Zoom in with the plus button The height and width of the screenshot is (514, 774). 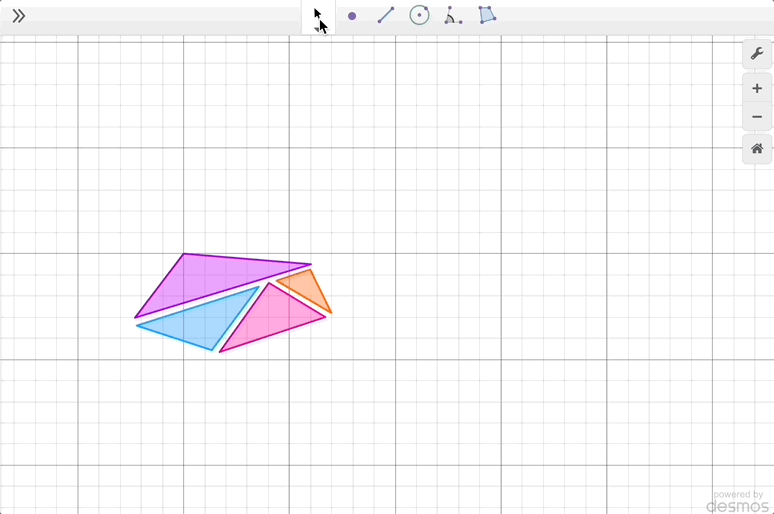757,89
